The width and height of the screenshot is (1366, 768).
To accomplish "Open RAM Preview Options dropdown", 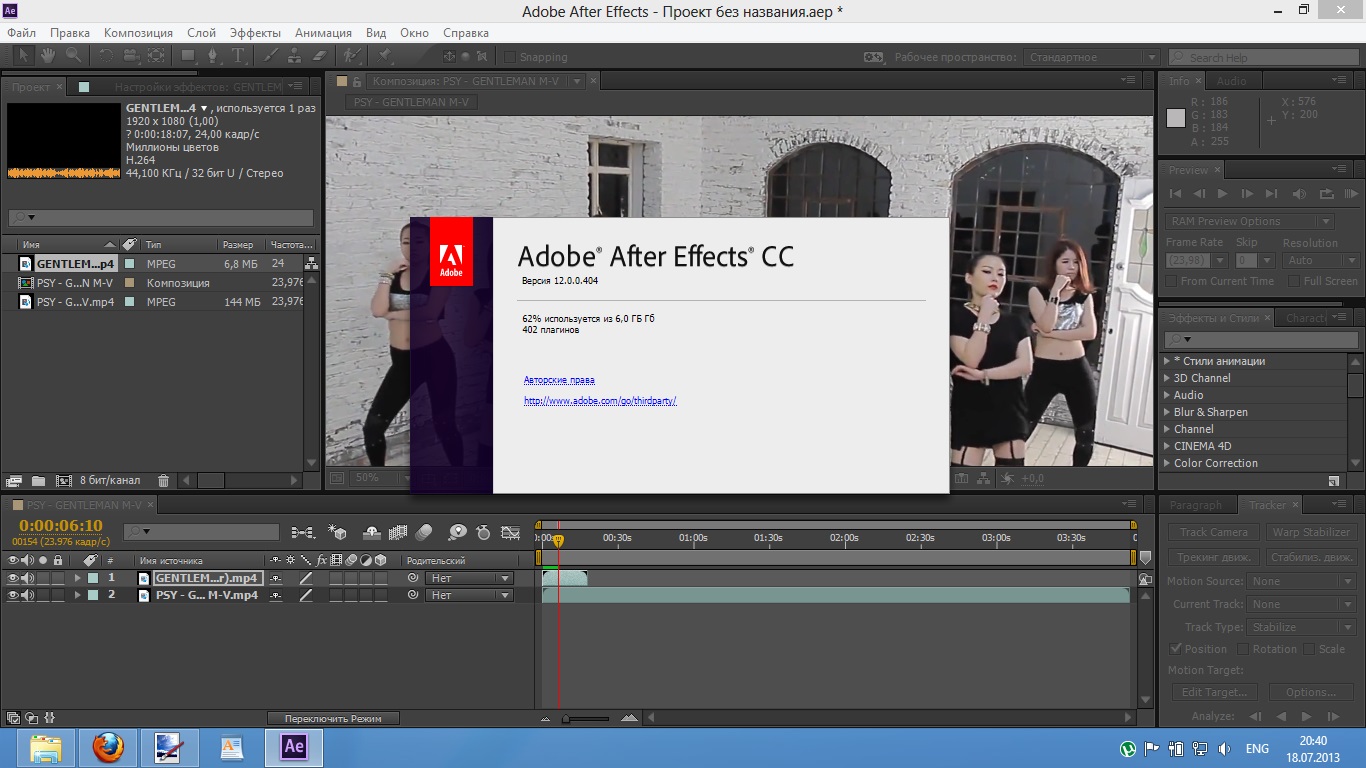I will pyautogui.click(x=1250, y=221).
